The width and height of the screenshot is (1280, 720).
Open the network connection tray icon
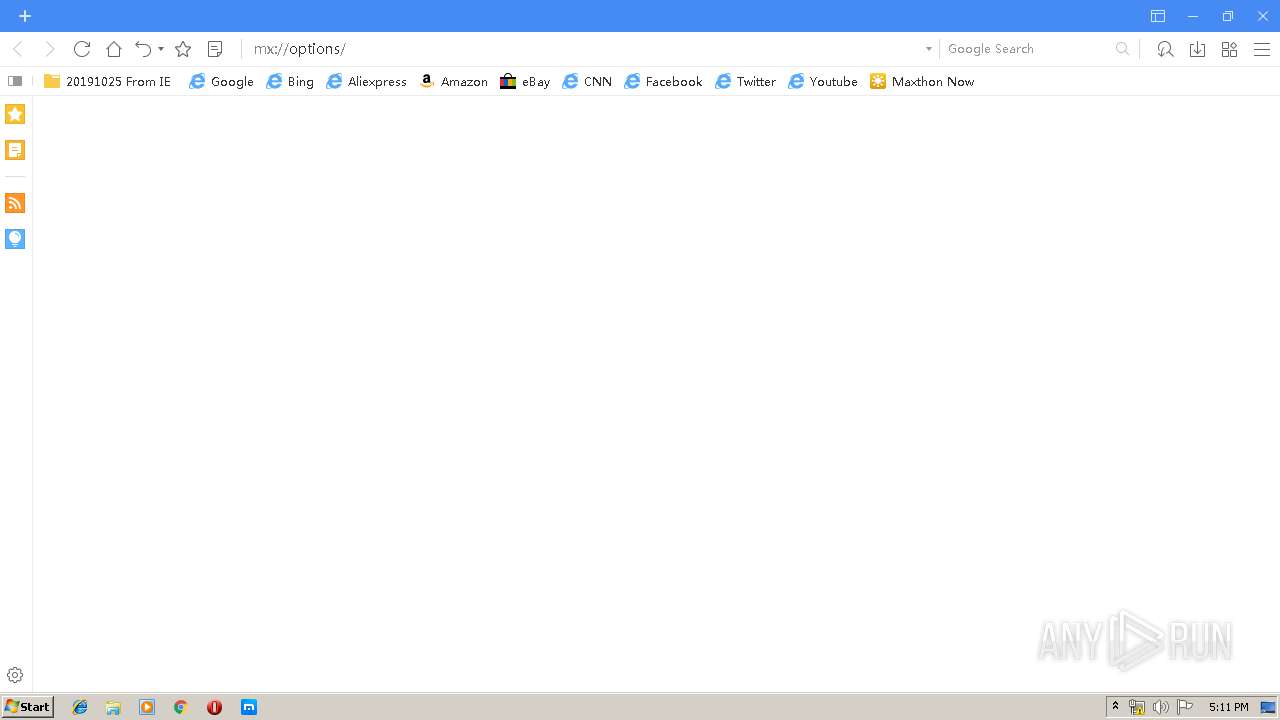[1137, 707]
